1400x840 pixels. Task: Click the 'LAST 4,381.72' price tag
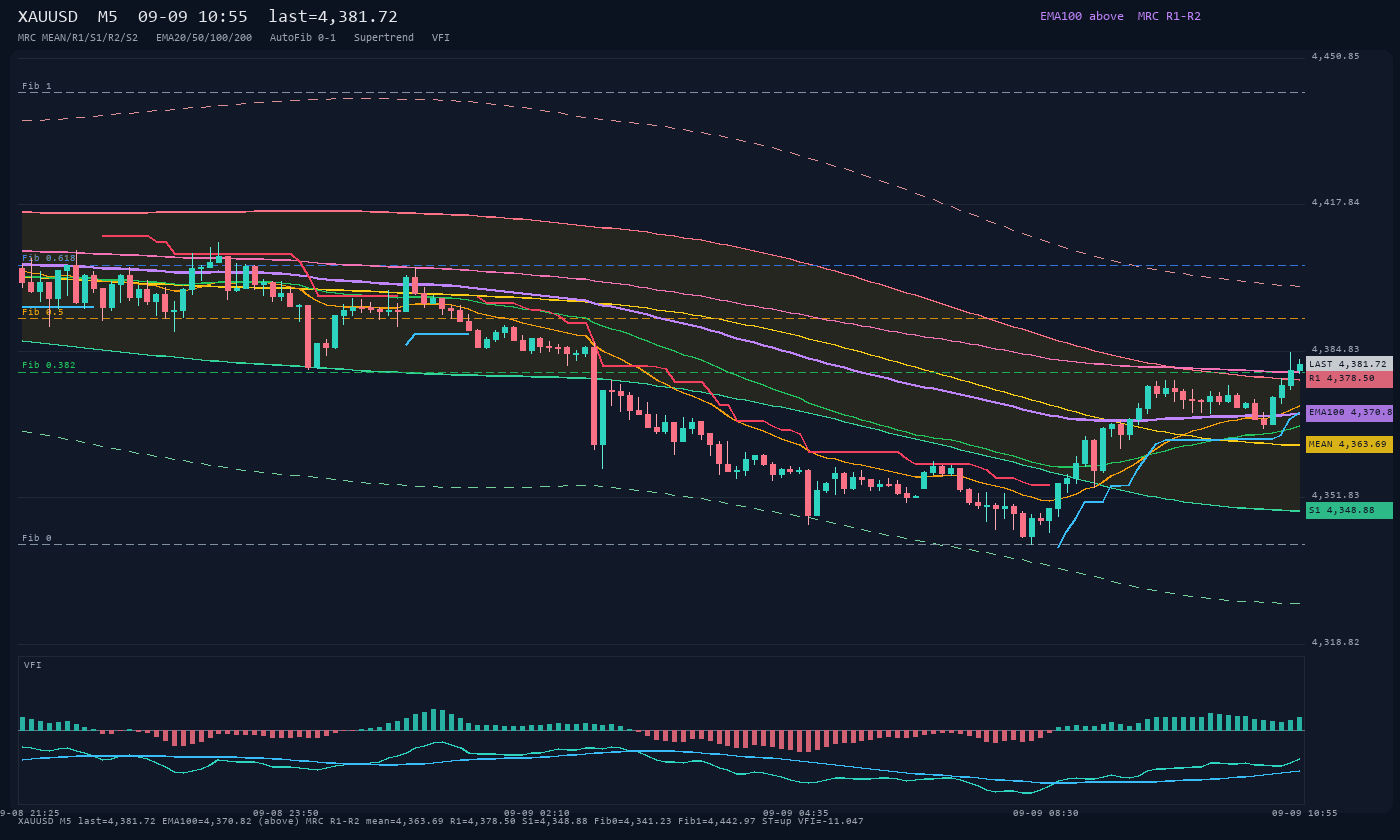point(1349,364)
